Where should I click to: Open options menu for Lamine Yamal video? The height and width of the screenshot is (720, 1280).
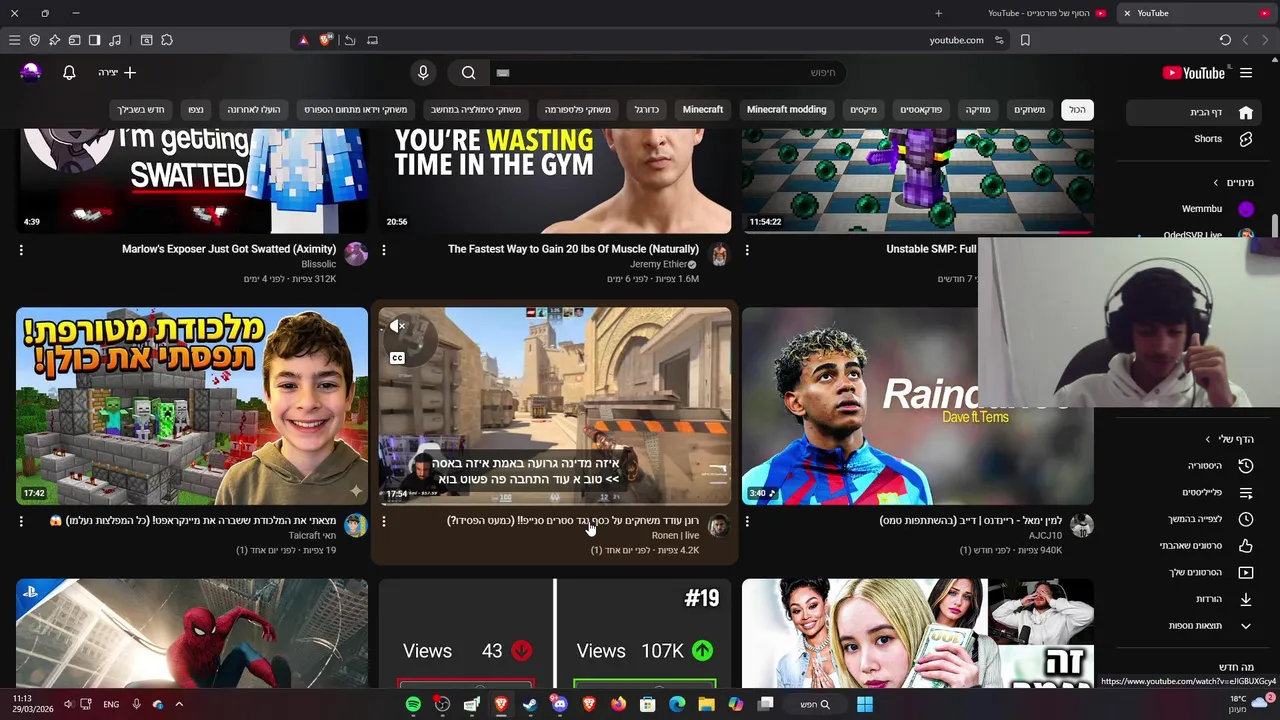(747, 521)
